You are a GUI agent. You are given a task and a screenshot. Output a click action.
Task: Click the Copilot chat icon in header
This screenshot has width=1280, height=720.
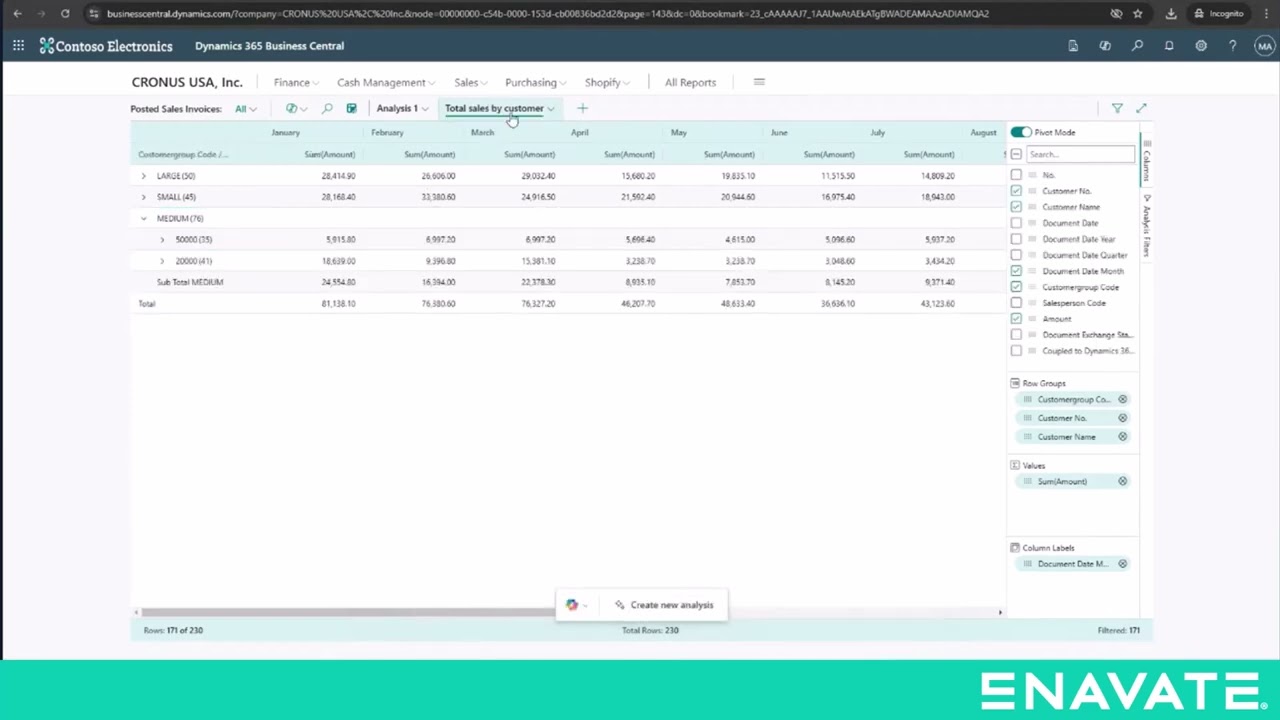(1105, 46)
